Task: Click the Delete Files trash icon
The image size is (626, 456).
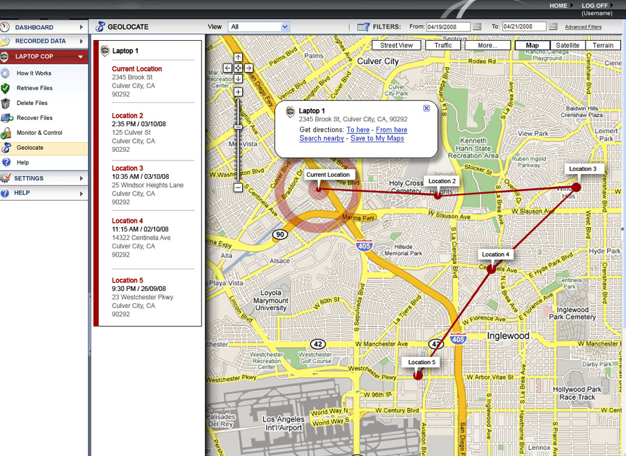Action: point(5,103)
